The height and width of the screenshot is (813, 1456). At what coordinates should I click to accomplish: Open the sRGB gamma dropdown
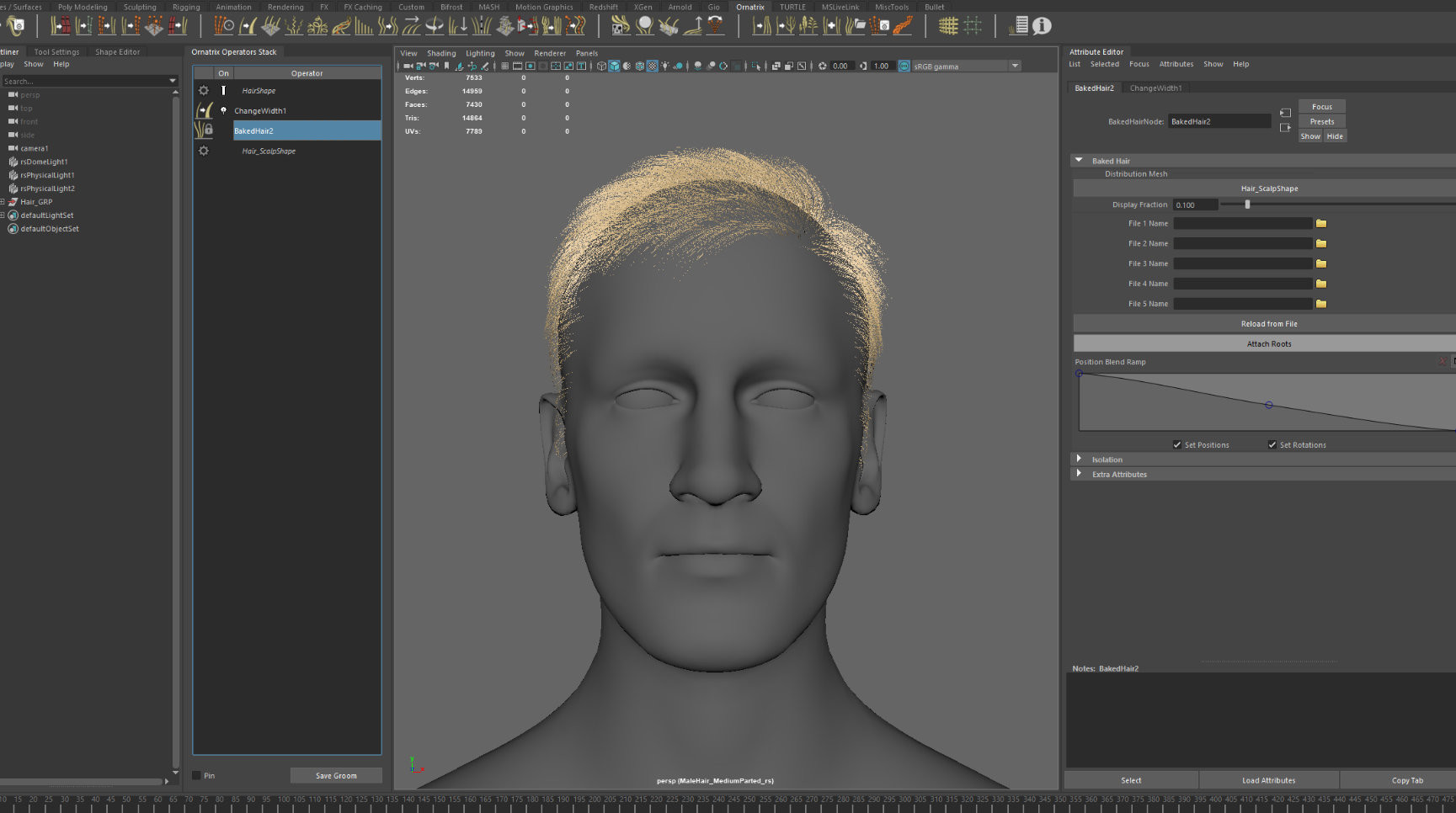(x=1015, y=66)
